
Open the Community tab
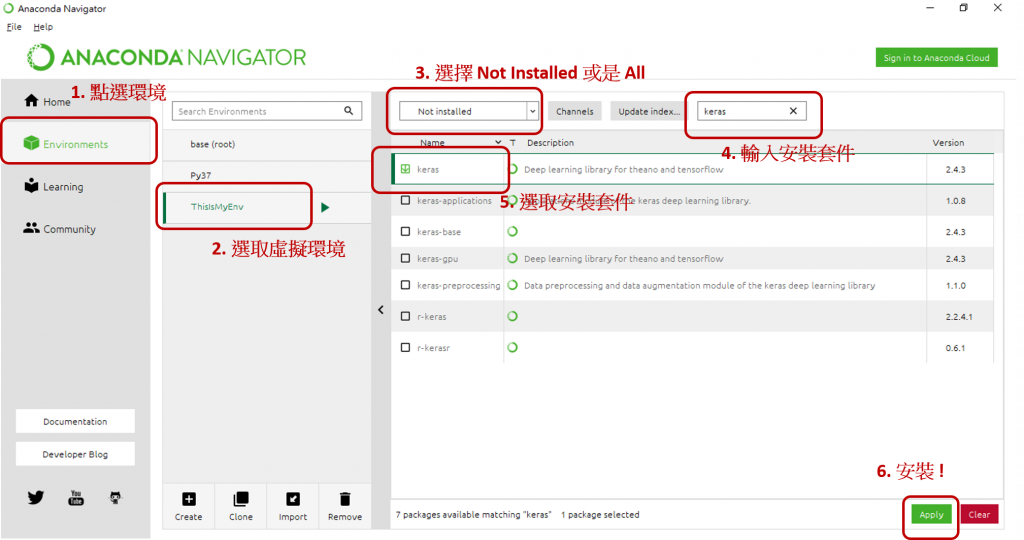coord(59,229)
